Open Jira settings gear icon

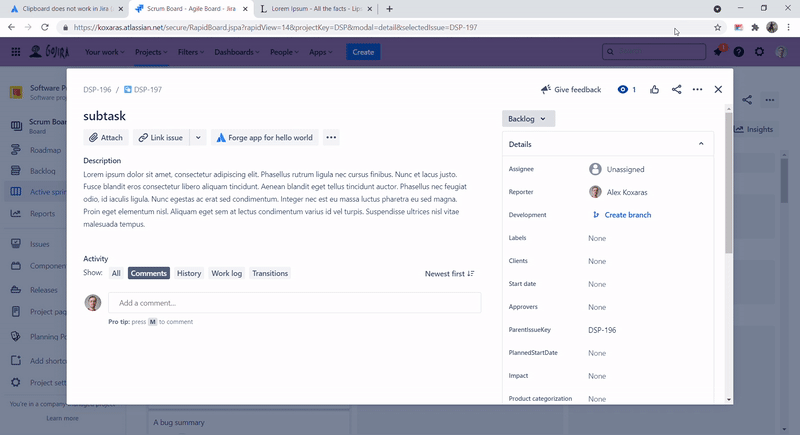tap(759, 52)
